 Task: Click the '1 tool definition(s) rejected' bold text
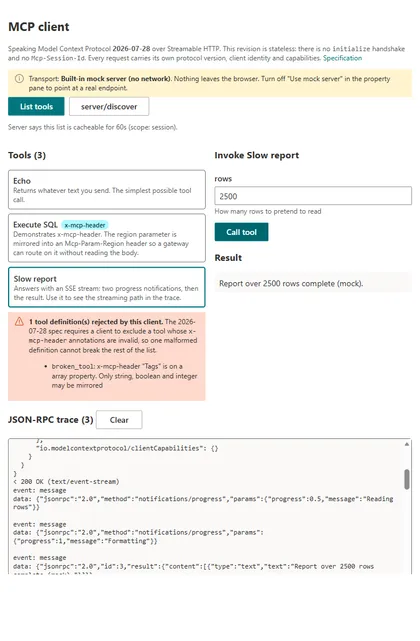pos(96,322)
